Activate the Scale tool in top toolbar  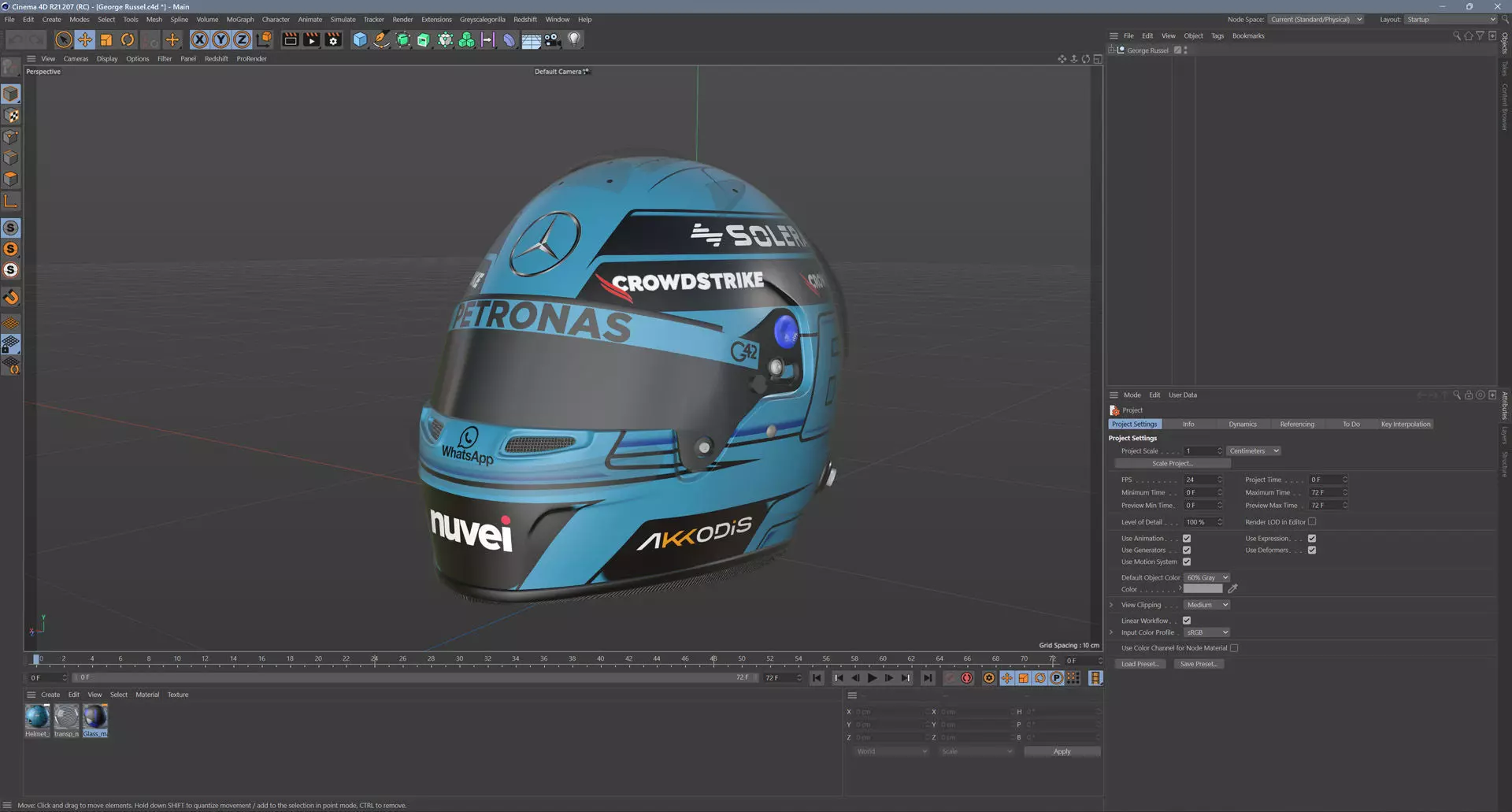coord(106,39)
